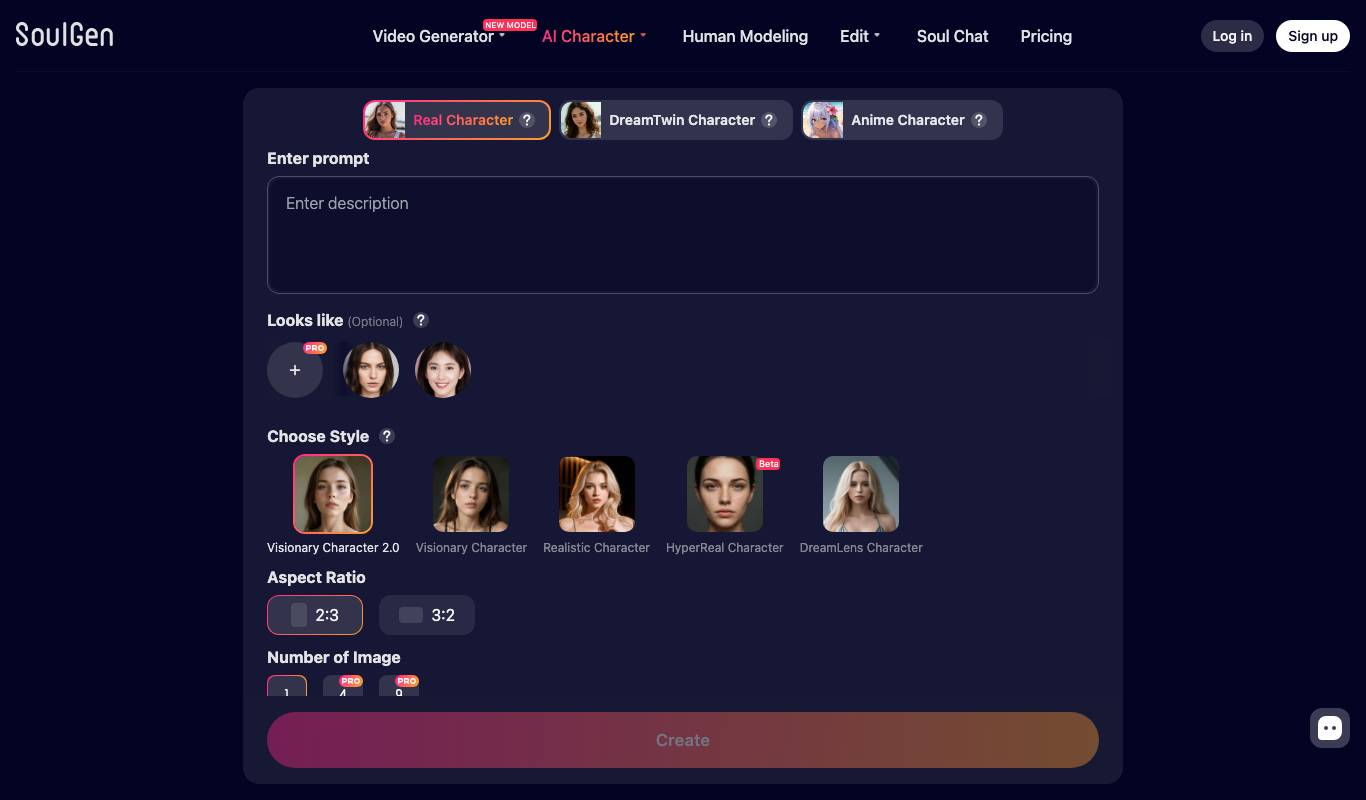
Task: Focus the Enter description prompt field
Action: (x=683, y=235)
